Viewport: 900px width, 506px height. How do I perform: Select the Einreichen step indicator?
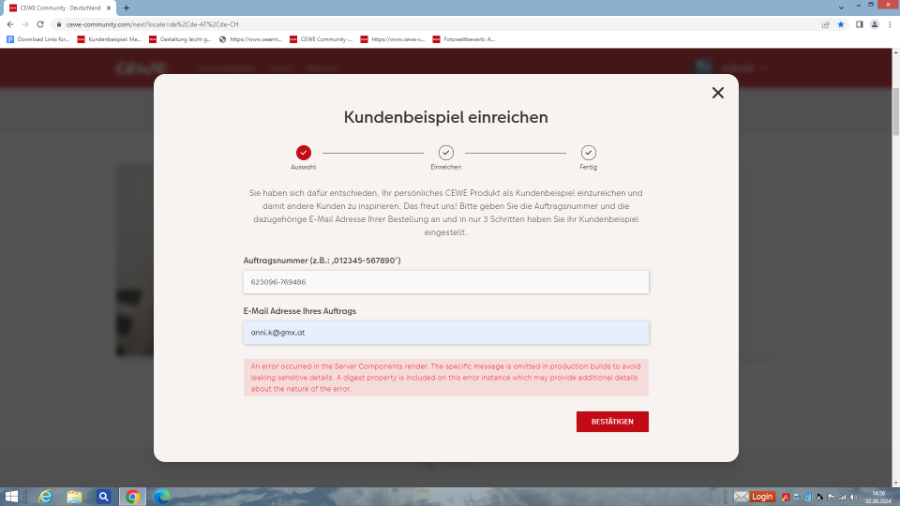pyautogui.click(x=446, y=153)
